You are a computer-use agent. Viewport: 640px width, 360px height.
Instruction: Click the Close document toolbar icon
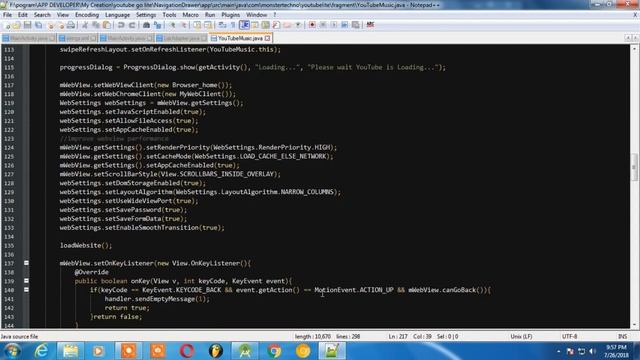(x=51, y=25)
